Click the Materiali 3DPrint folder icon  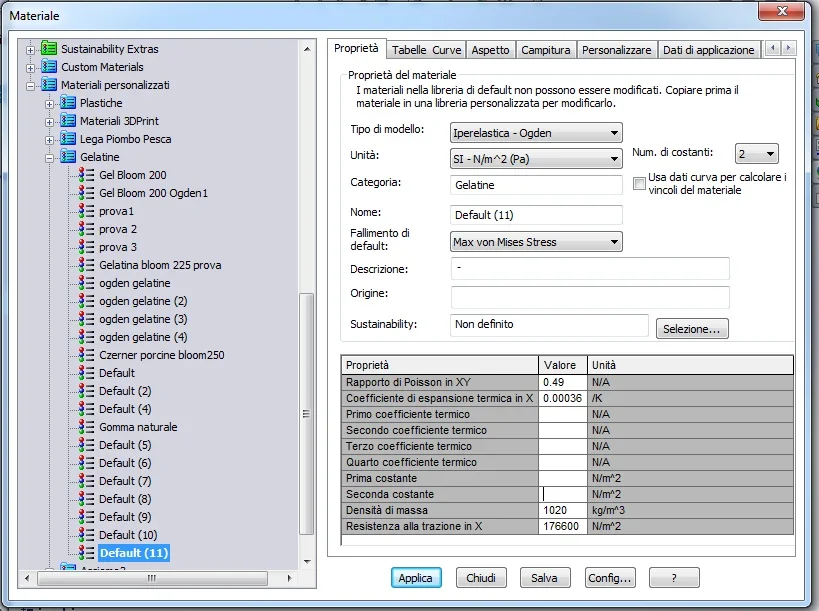click(x=68, y=121)
